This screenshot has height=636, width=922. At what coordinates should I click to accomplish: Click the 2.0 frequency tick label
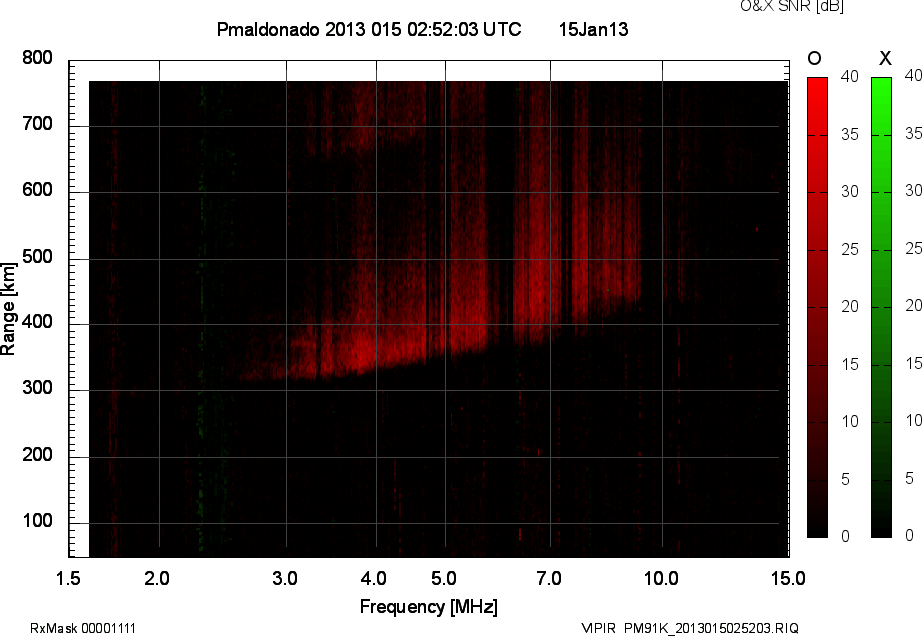tap(156, 579)
